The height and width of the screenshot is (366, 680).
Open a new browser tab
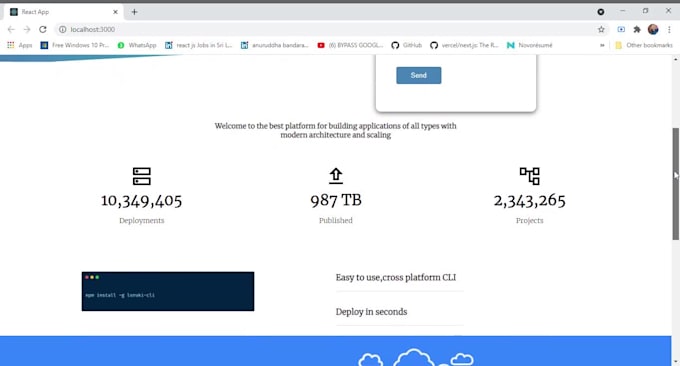[134, 12]
